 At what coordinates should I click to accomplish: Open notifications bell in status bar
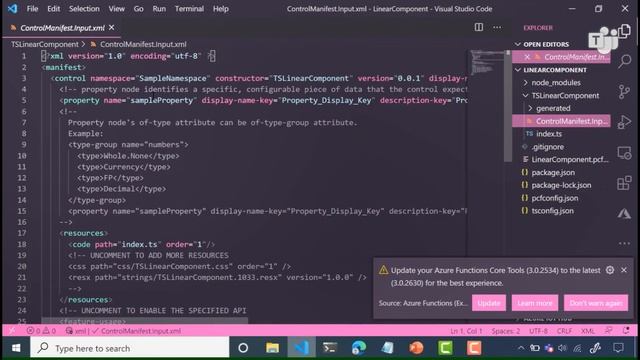point(626,331)
